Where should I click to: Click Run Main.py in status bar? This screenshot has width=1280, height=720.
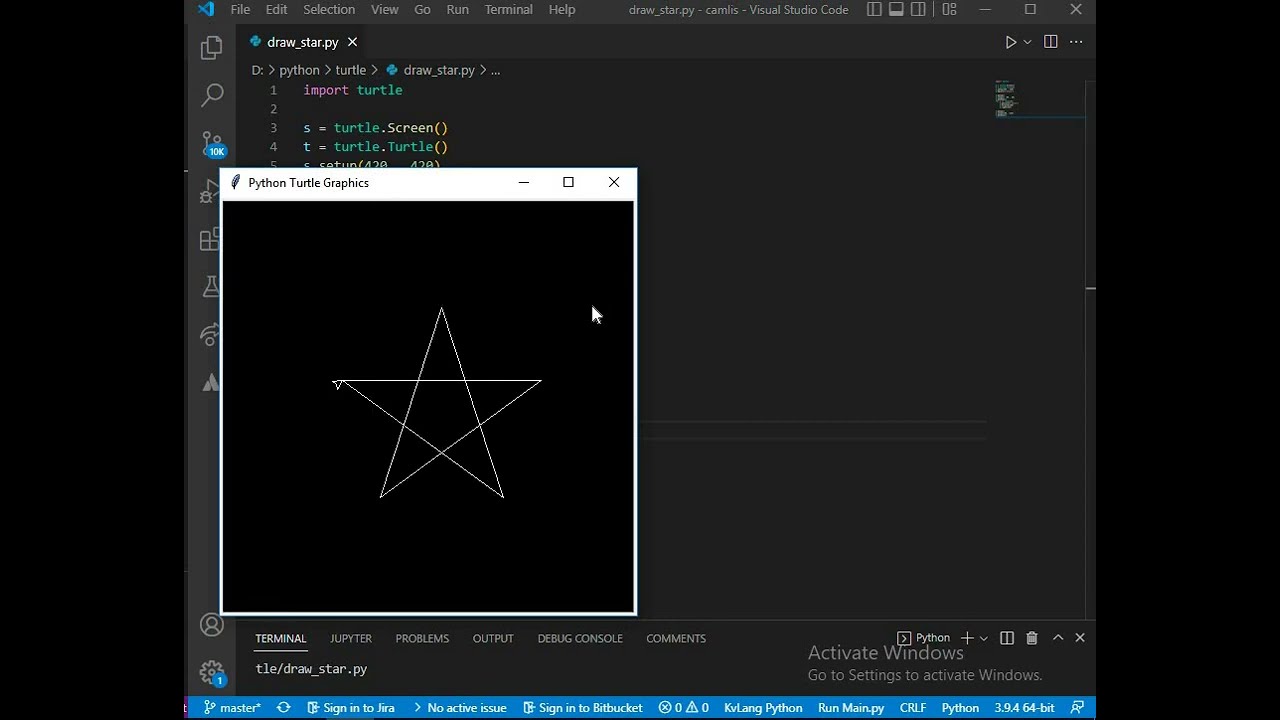pyautogui.click(x=851, y=708)
